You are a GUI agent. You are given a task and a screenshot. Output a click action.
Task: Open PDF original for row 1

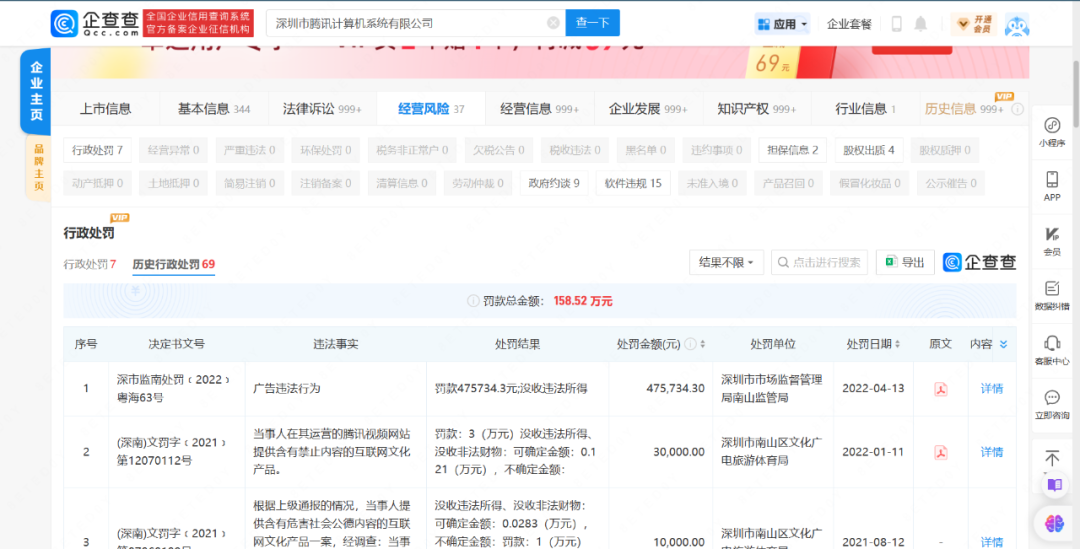(x=940, y=389)
